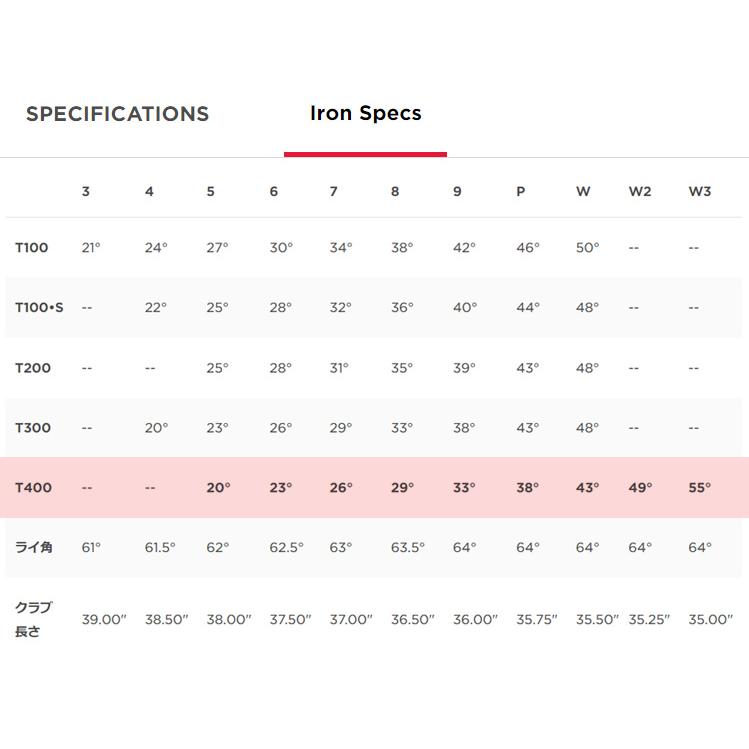The image size is (749, 749).
Task: Click the T300 row label
Action: (32, 428)
